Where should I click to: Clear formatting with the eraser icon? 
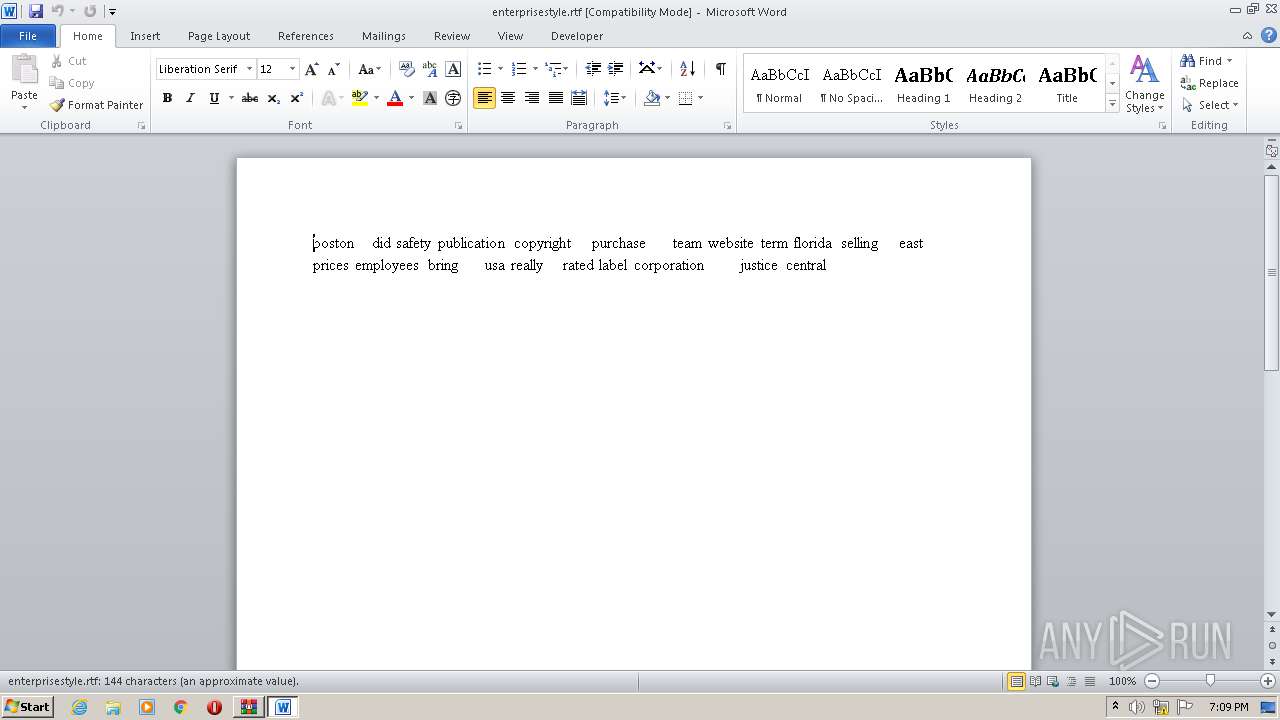click(x=407, y=69)
